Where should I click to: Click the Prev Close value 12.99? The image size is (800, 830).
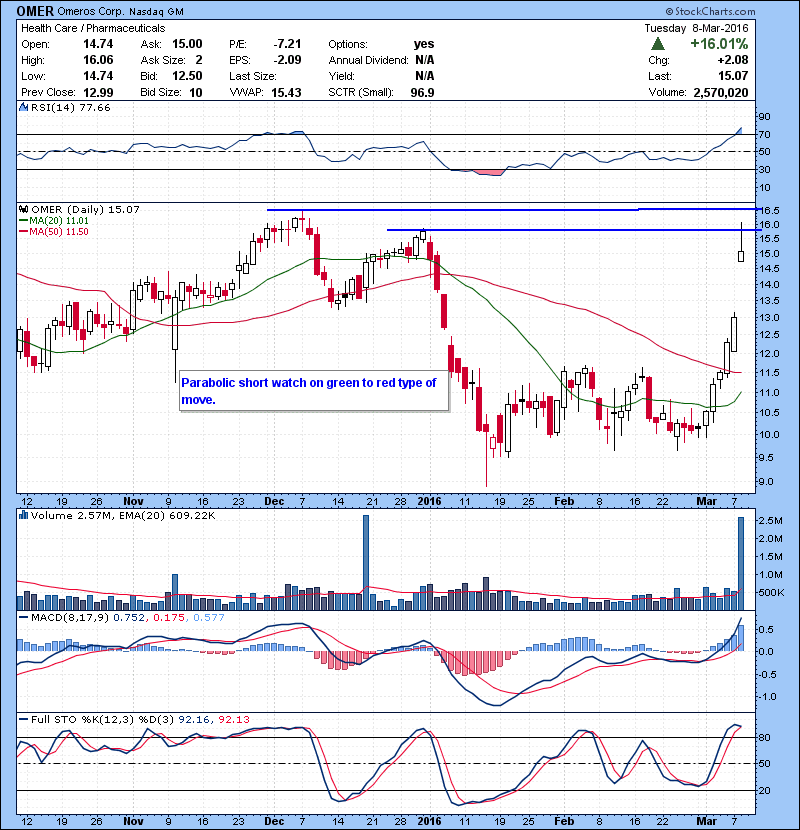click(98, 92)
